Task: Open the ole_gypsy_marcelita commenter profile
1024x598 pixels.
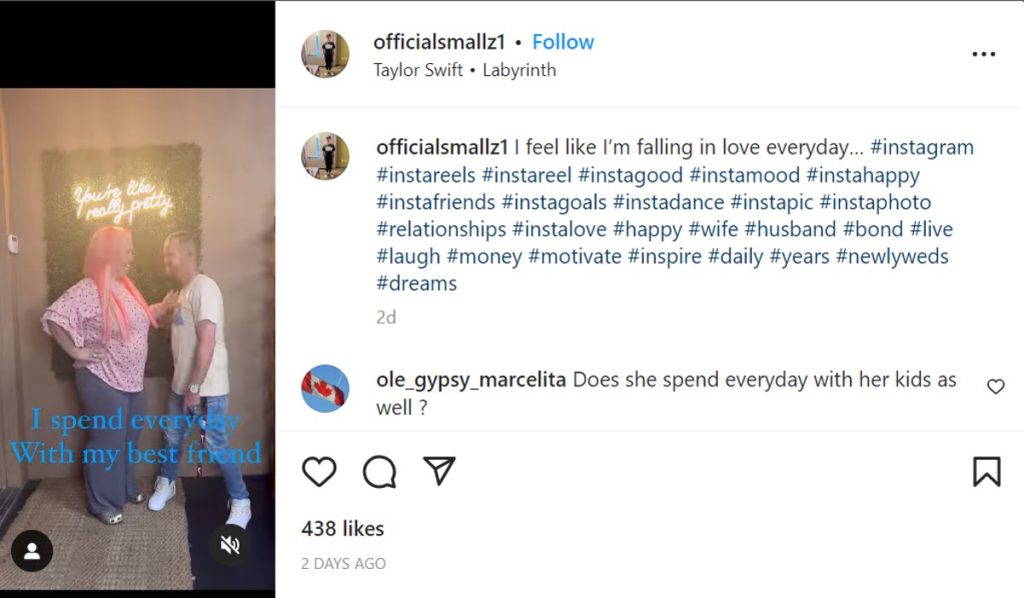Action: [470, 380]
